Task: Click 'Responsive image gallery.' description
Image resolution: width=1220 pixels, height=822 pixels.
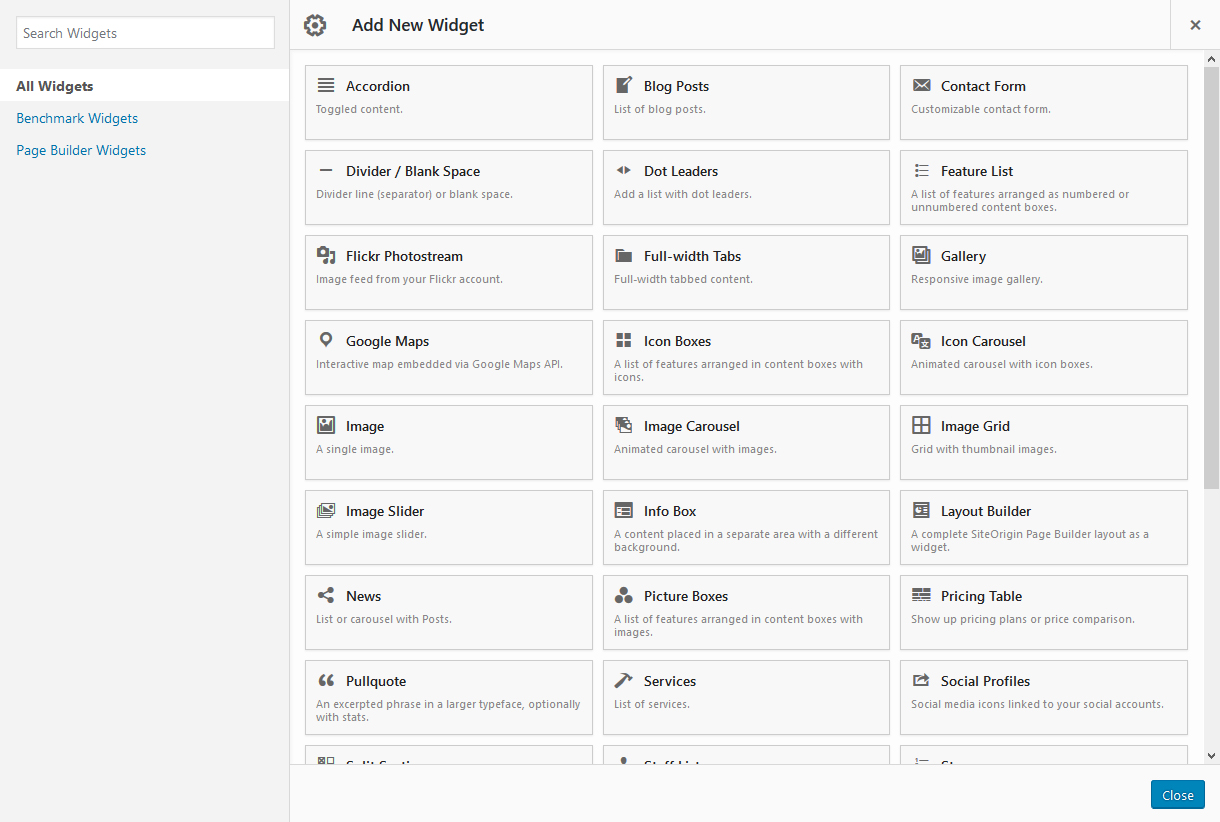Action: click(x=977, y=279)
